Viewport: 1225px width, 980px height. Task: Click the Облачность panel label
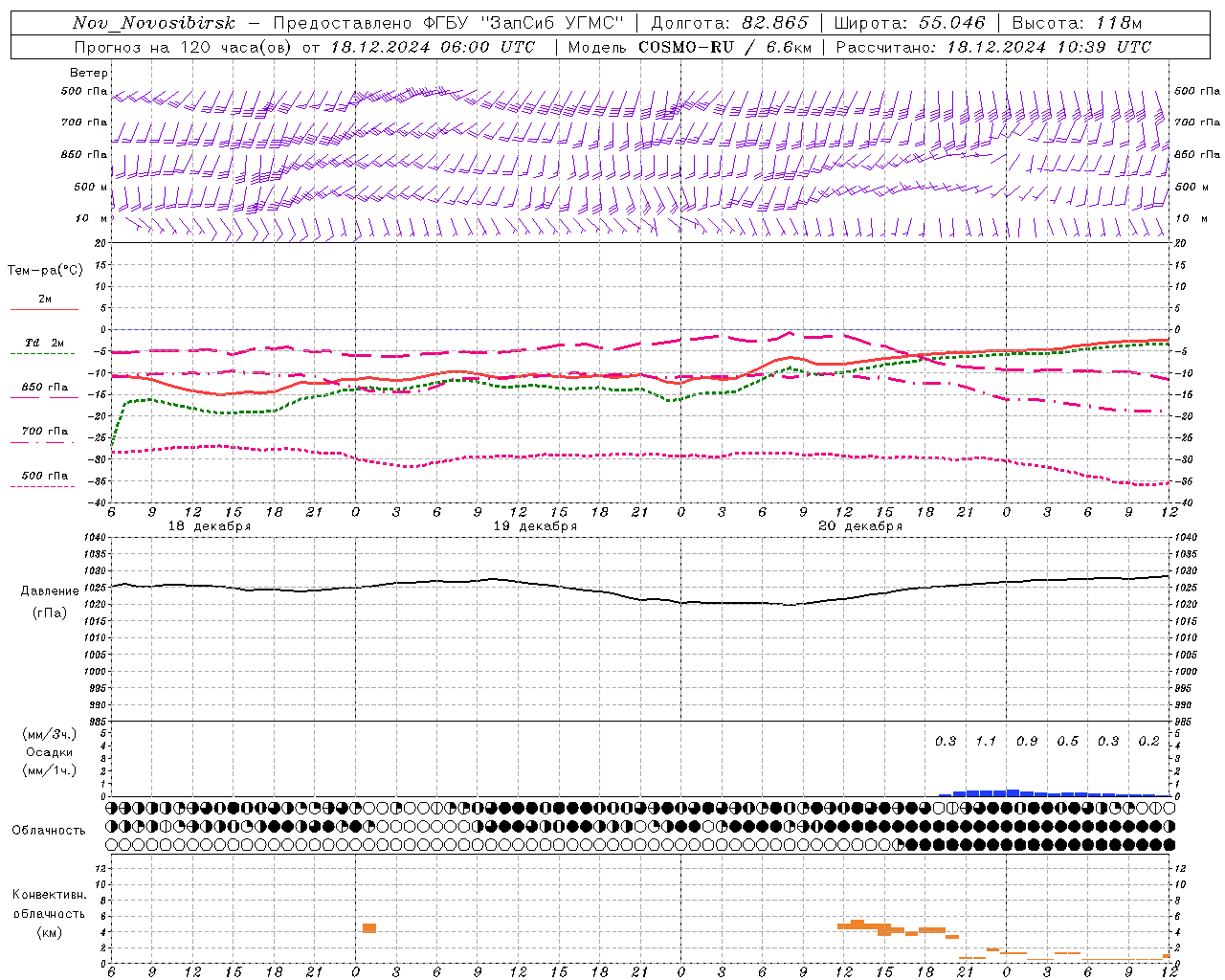49,831
